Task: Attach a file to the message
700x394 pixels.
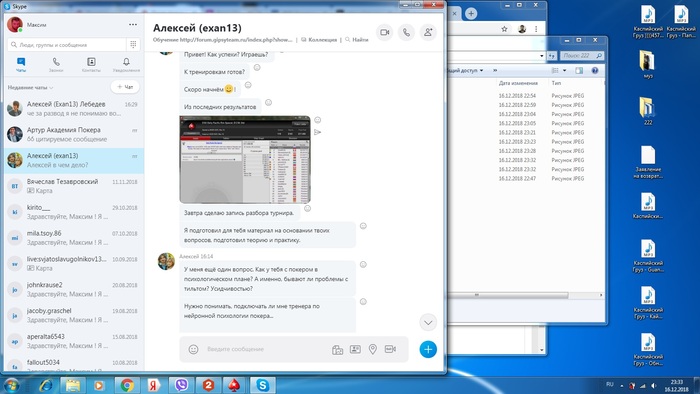Action: [x=338, y=350]
